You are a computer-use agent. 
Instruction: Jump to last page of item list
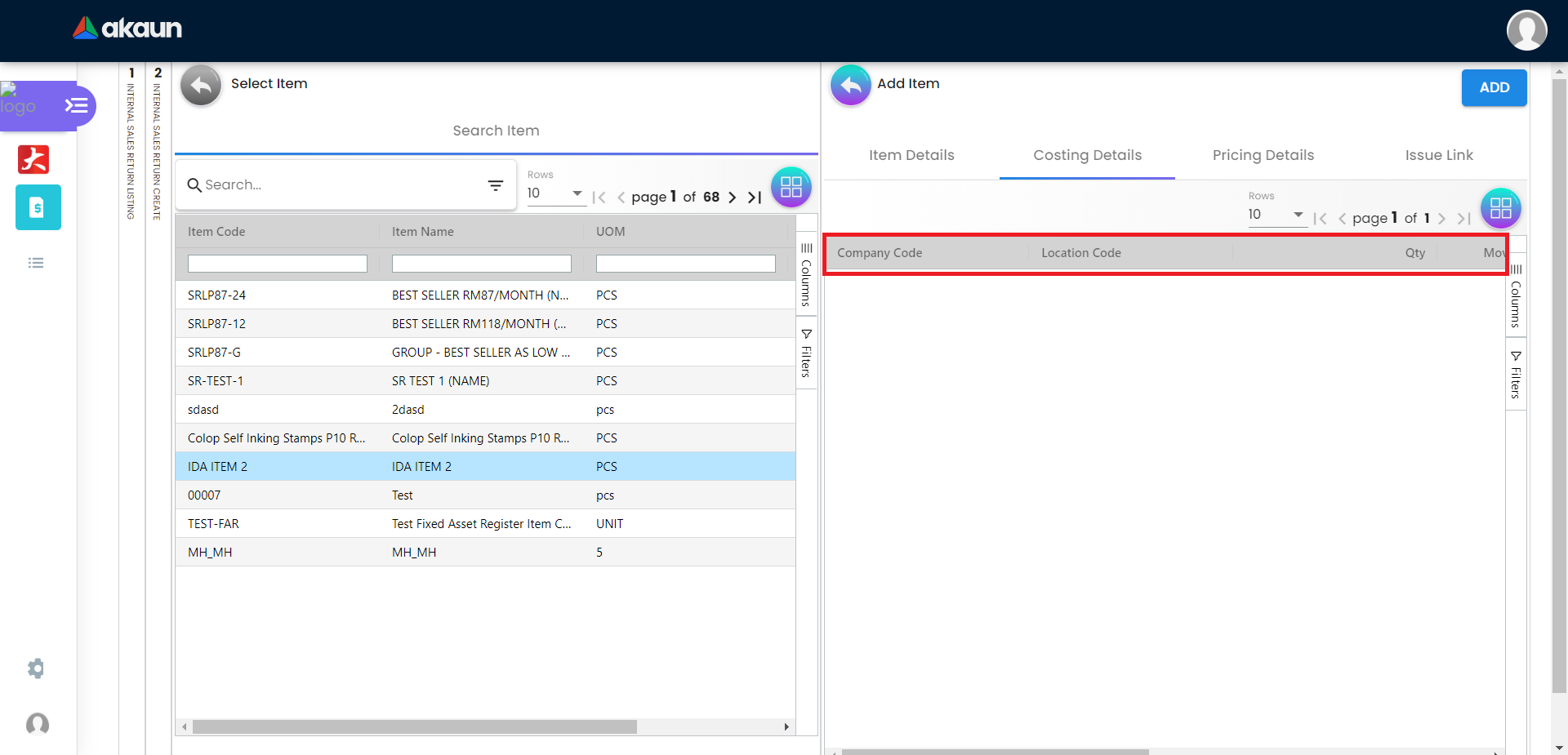click(755, 198)
